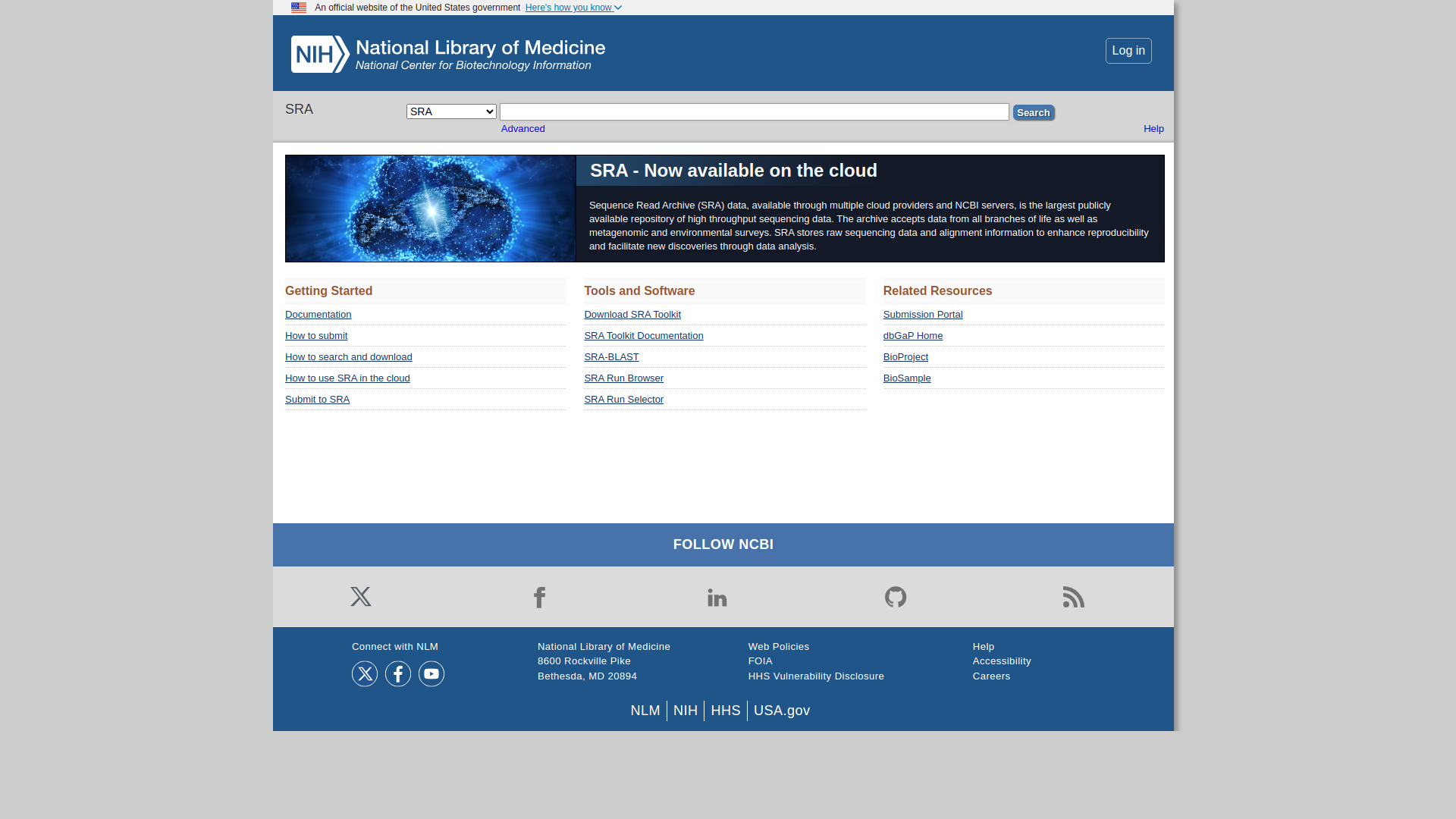Click the SRA cloud banner image
The width and height of the screenshot is (1456, 819).
coord(431,209)
